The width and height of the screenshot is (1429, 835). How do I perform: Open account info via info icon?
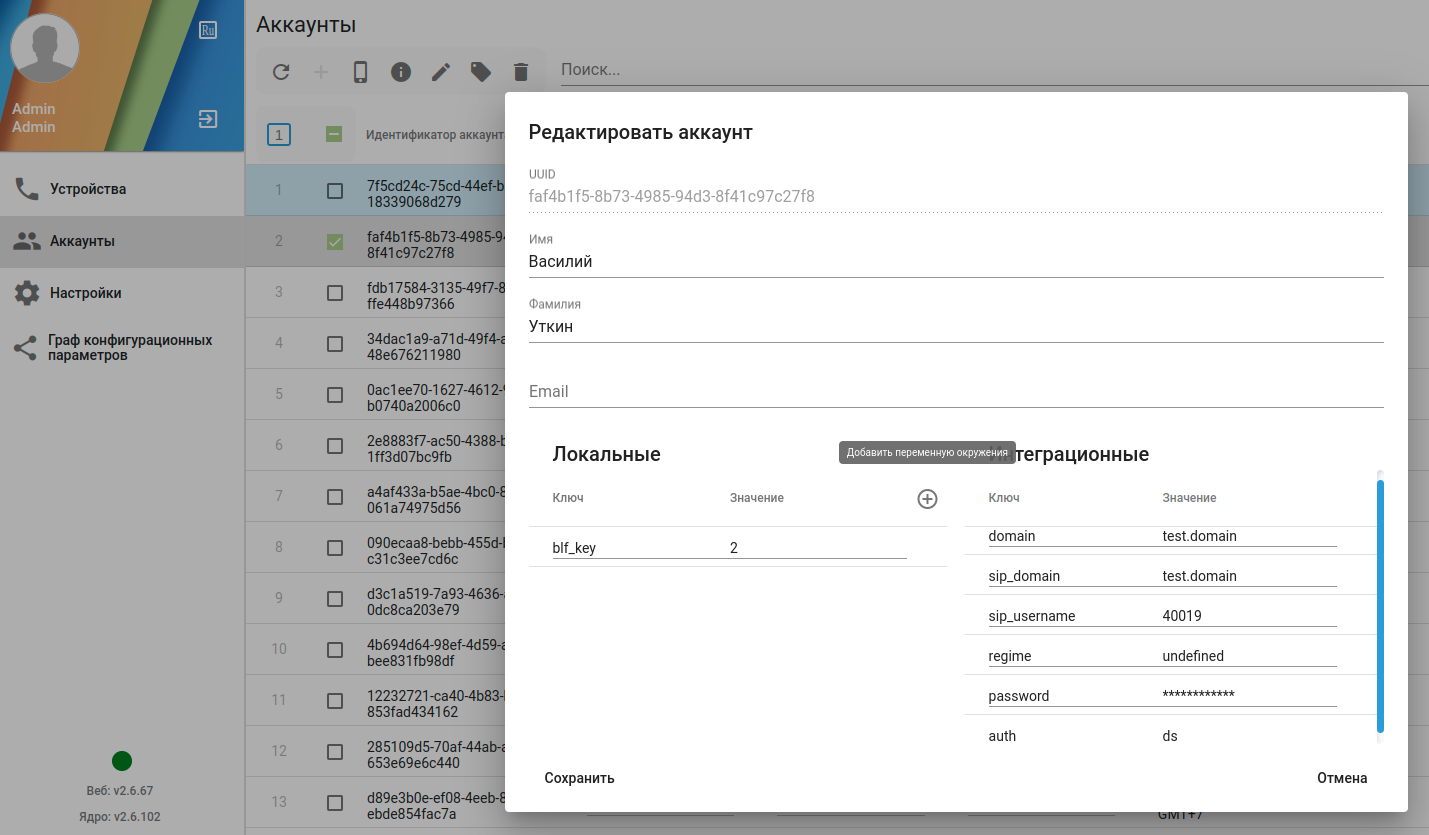point(401,72)
